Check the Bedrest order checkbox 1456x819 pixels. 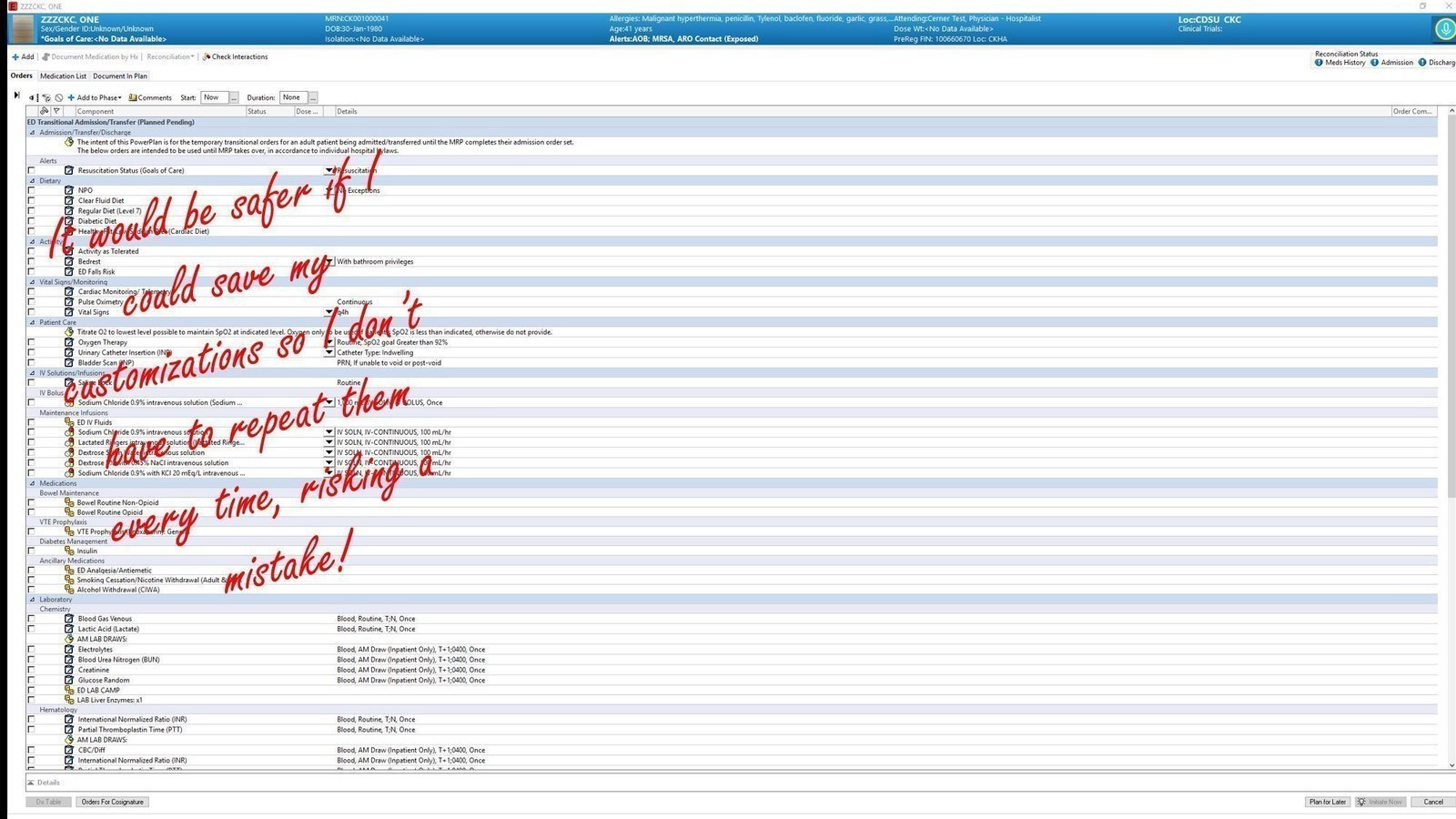point(32,261)
